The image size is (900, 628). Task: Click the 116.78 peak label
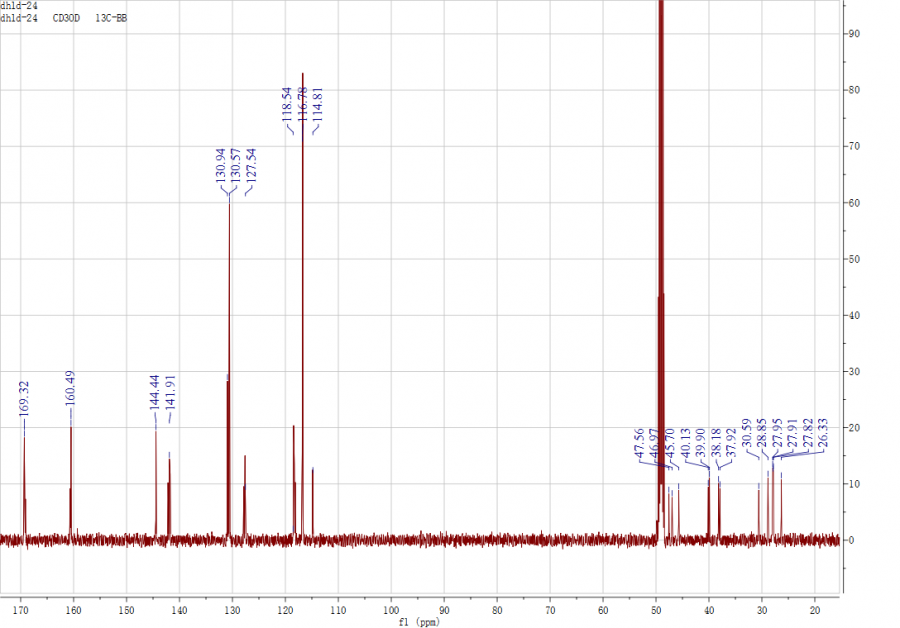303,104
